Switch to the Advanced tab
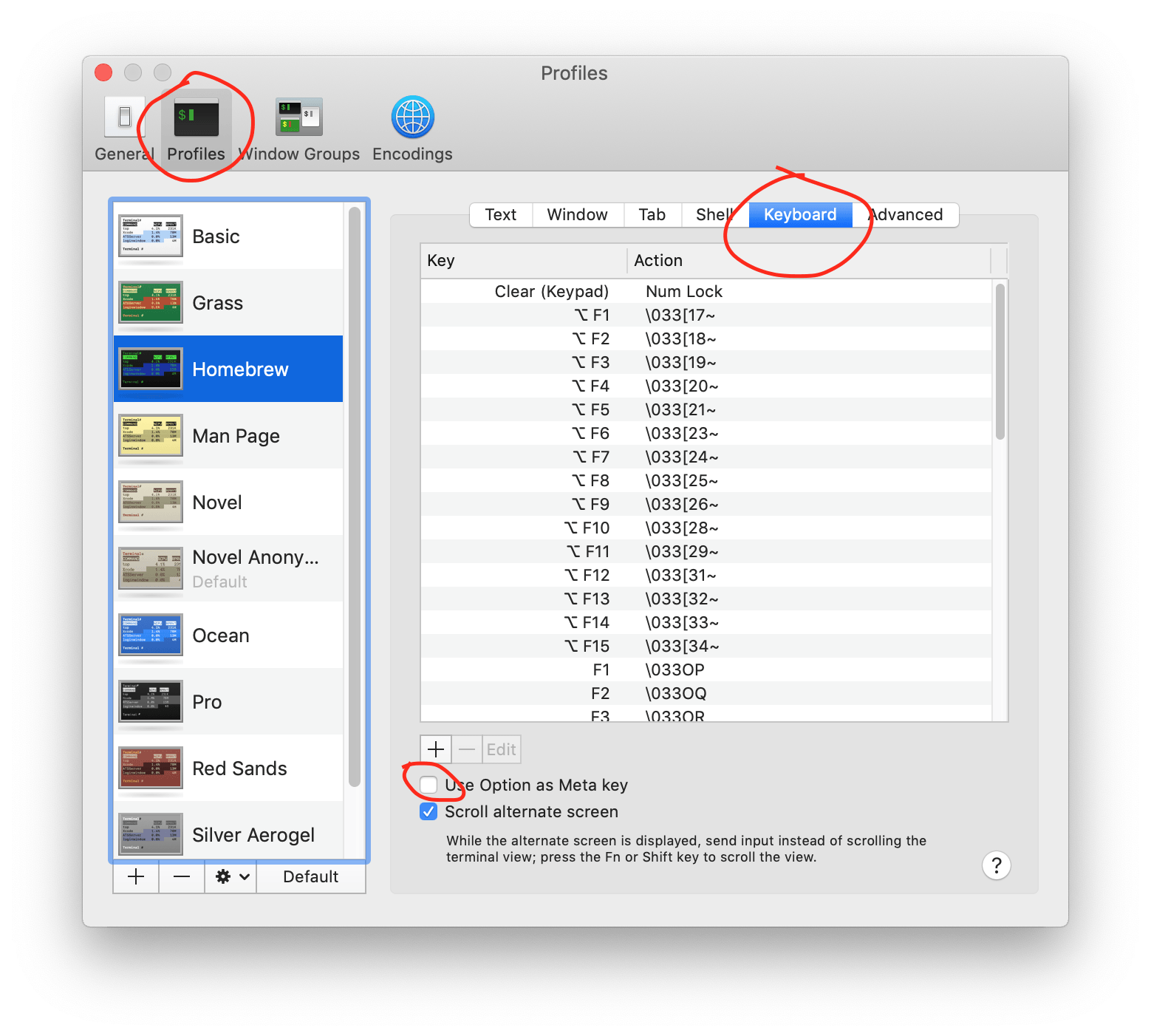 coord(906,215)
